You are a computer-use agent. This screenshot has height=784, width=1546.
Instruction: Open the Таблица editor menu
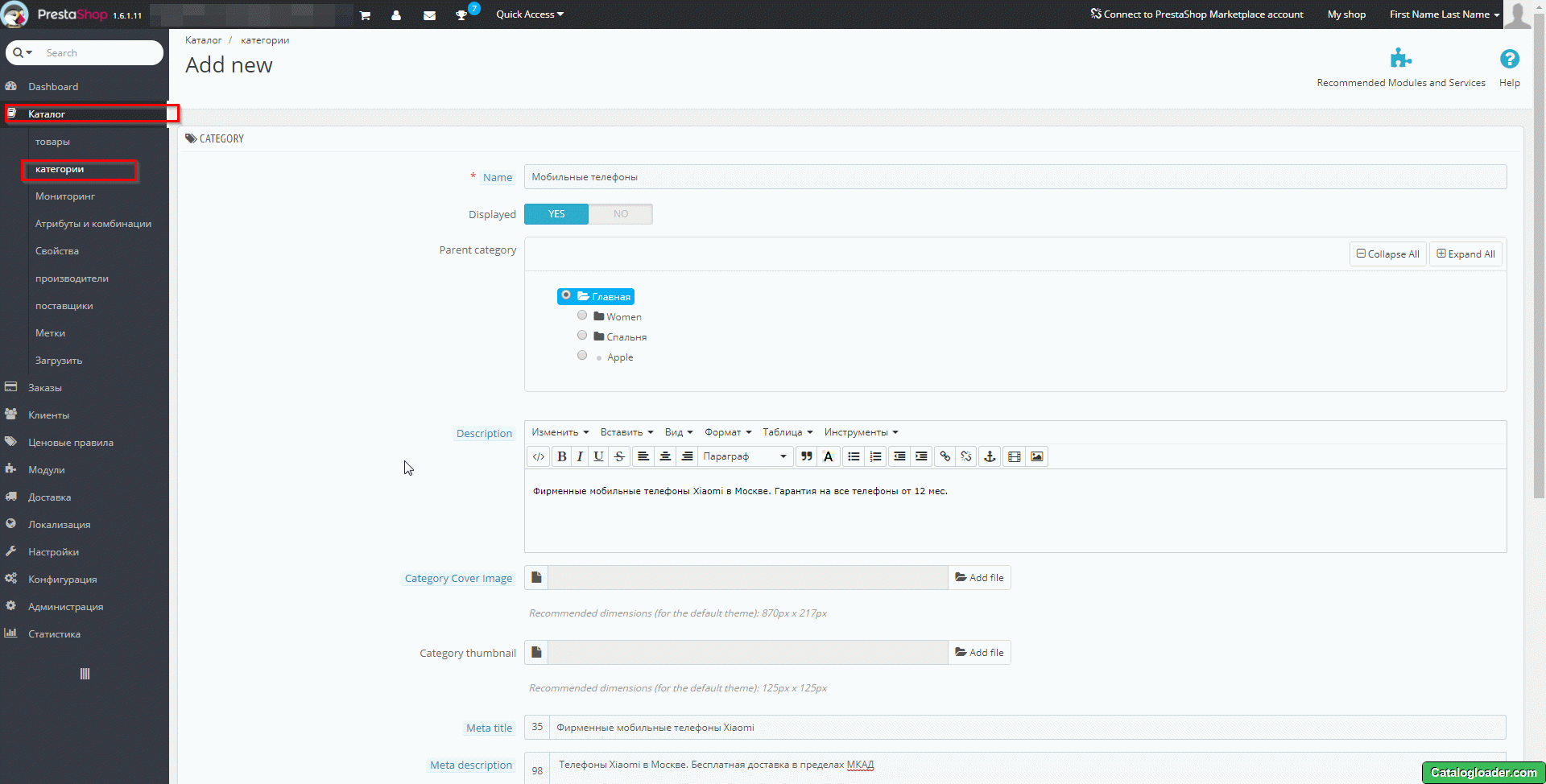pyautogui.click(x=787, y=432)
